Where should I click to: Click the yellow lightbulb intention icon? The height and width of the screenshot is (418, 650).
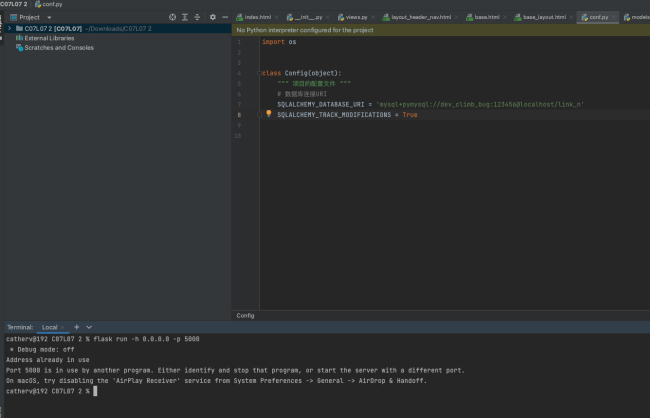pyautogui.click(x=268, y=115)
